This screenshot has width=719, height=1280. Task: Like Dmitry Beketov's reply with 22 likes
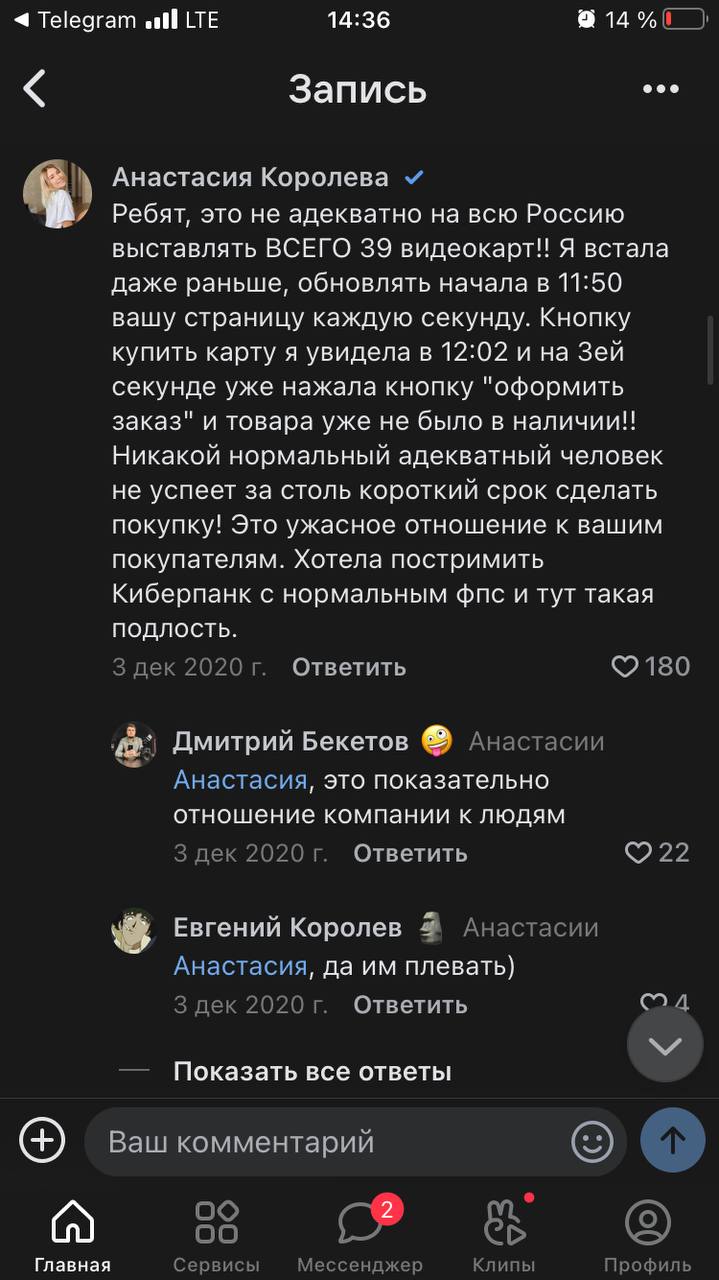click(638, 852)
